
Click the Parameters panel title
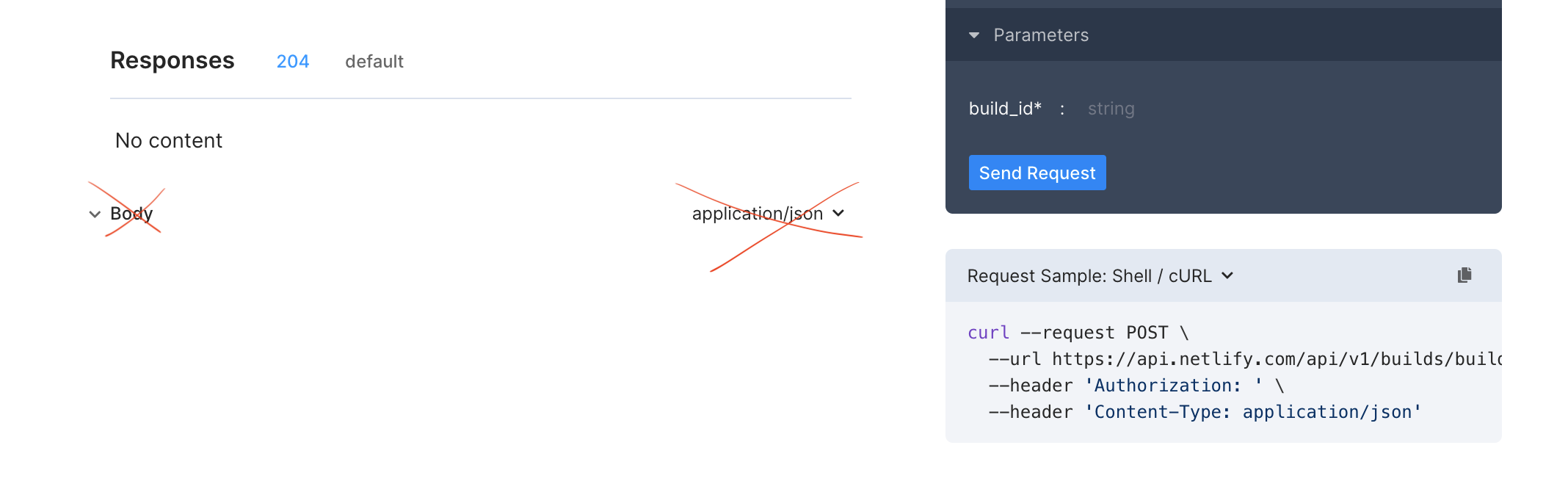pyautogui.click(x=1040, y=35)
